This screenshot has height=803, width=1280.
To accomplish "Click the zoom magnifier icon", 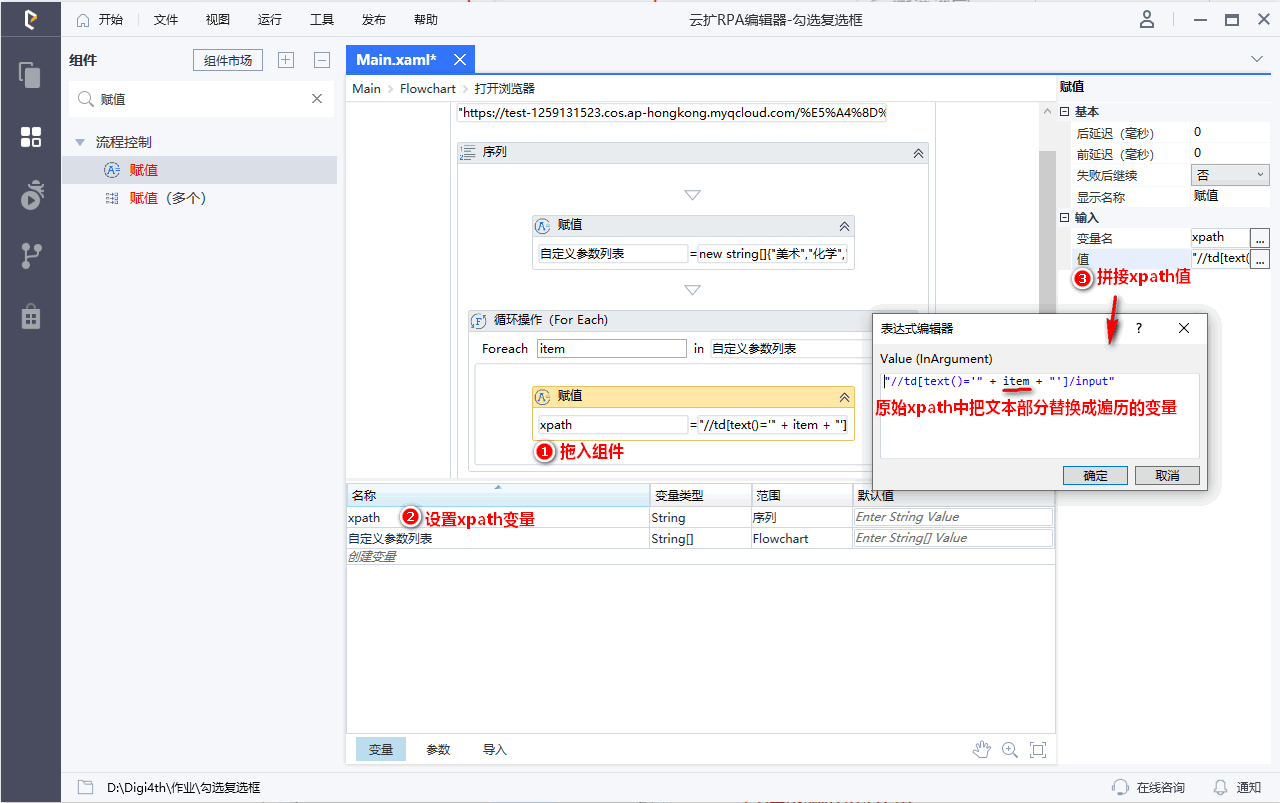I will [x=1010, y=750].
